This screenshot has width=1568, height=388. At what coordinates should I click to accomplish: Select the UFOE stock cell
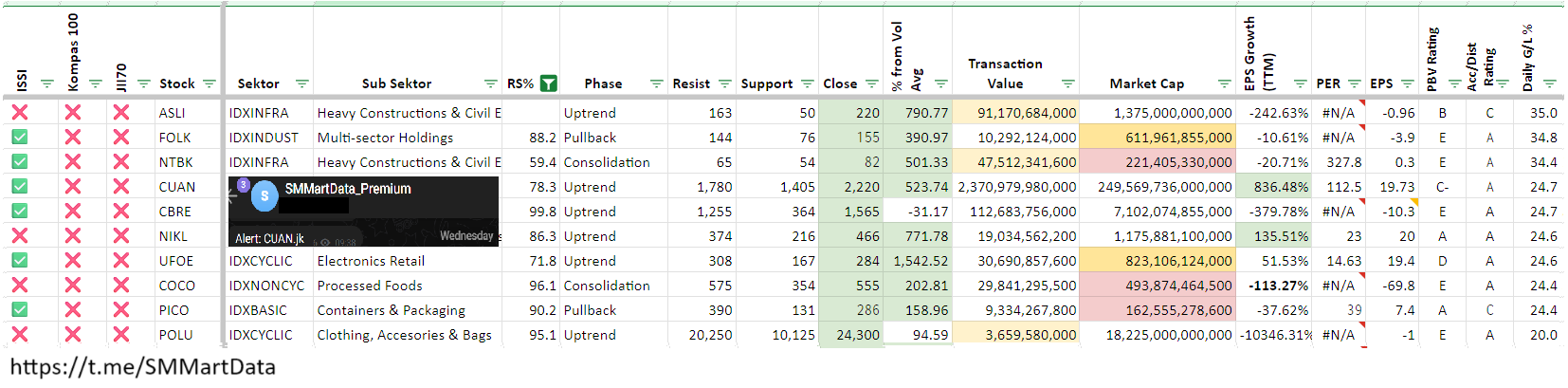point(176,261)
